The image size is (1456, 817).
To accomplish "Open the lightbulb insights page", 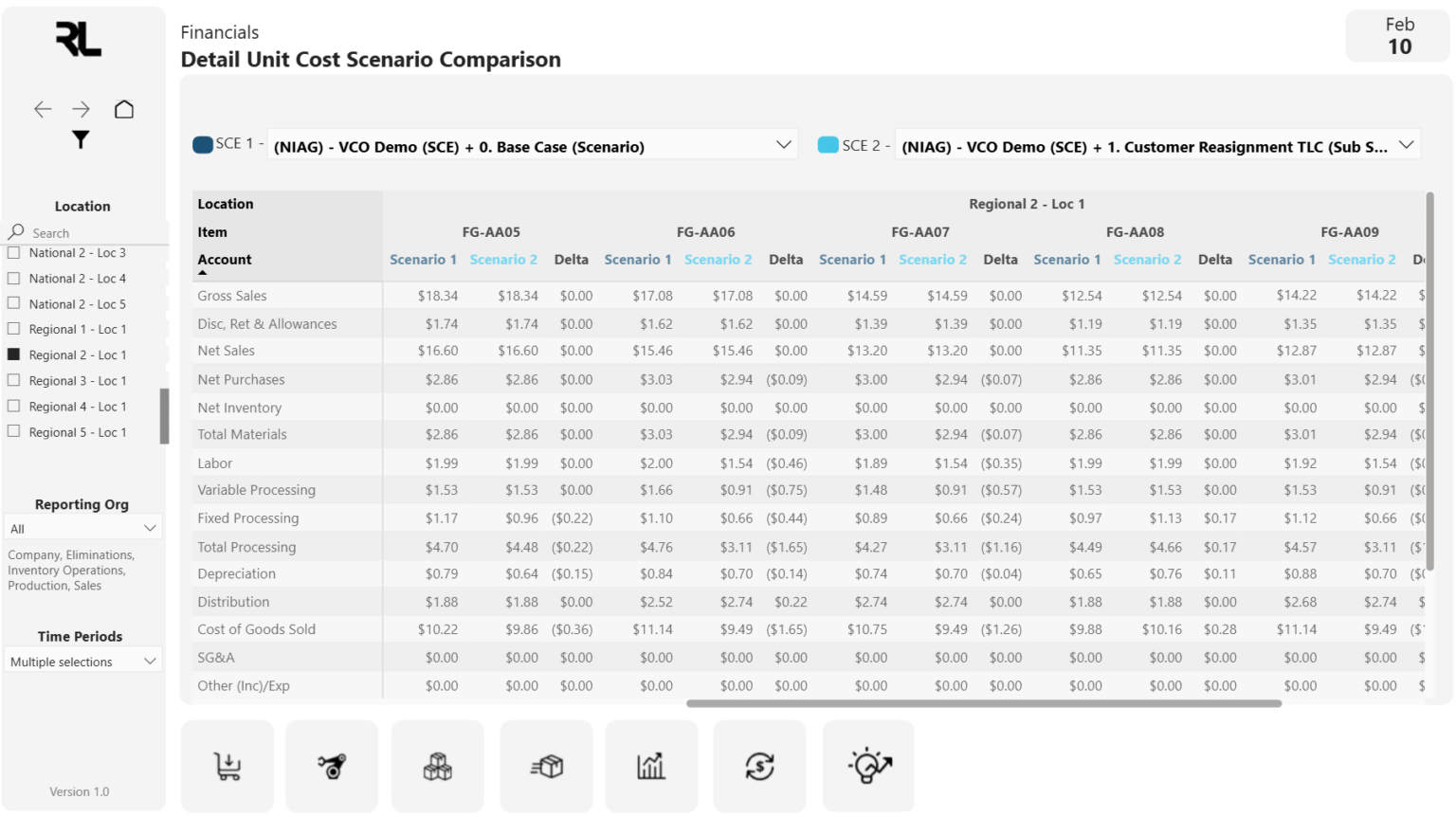I will [x=869, y=766].
